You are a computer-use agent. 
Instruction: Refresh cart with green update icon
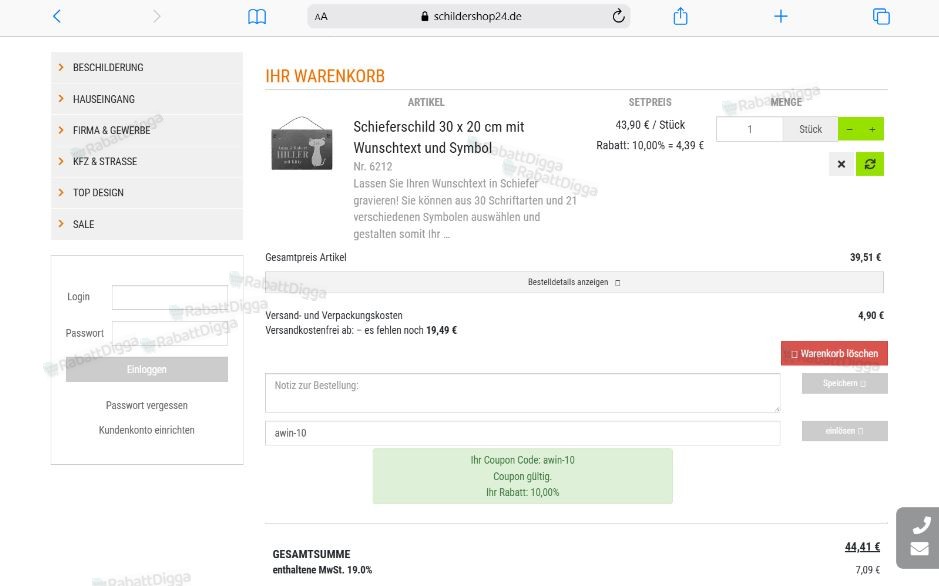(870, 164)
